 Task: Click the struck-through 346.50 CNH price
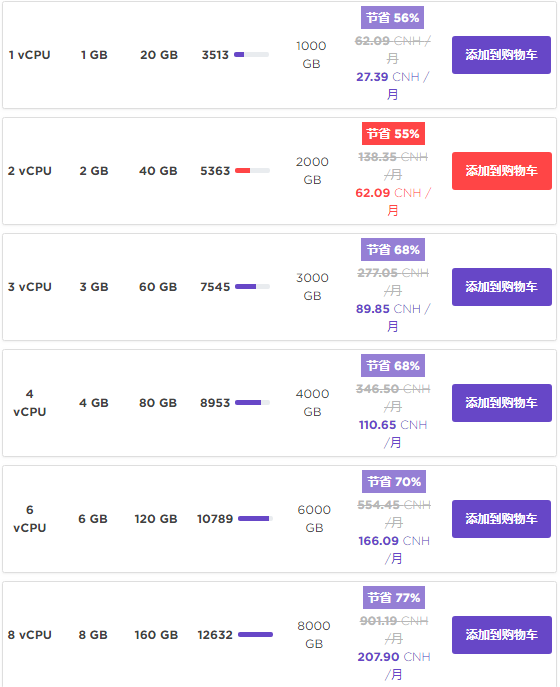[x=393, y=397]
